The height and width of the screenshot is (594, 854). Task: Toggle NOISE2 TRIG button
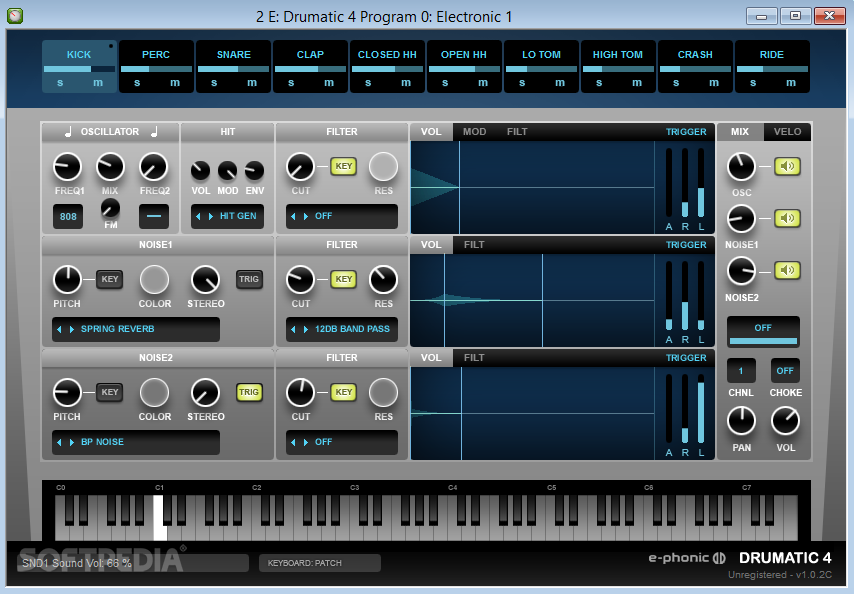coord(249,392)
